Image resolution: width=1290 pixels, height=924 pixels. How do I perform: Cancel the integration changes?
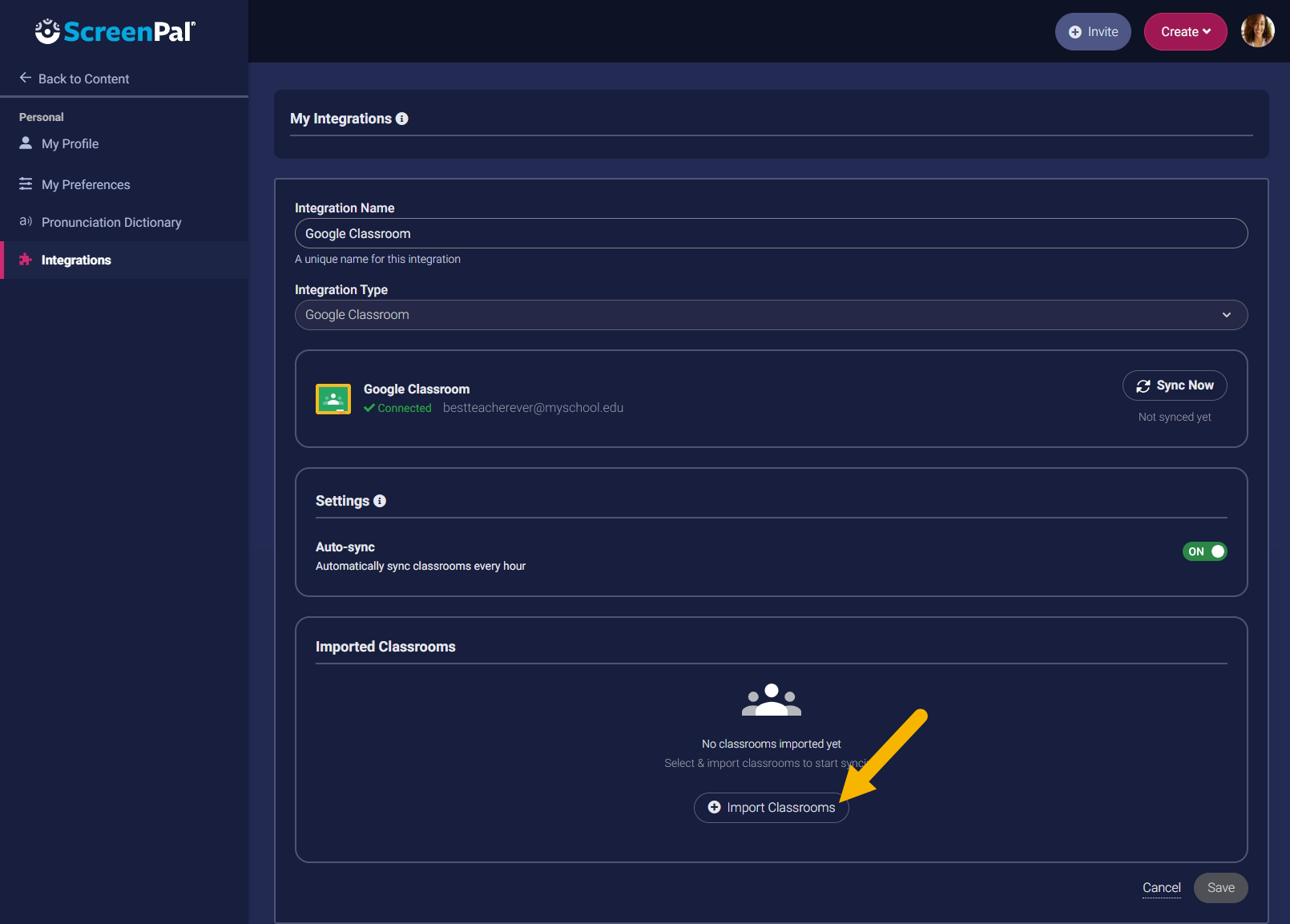(1161, 888)
